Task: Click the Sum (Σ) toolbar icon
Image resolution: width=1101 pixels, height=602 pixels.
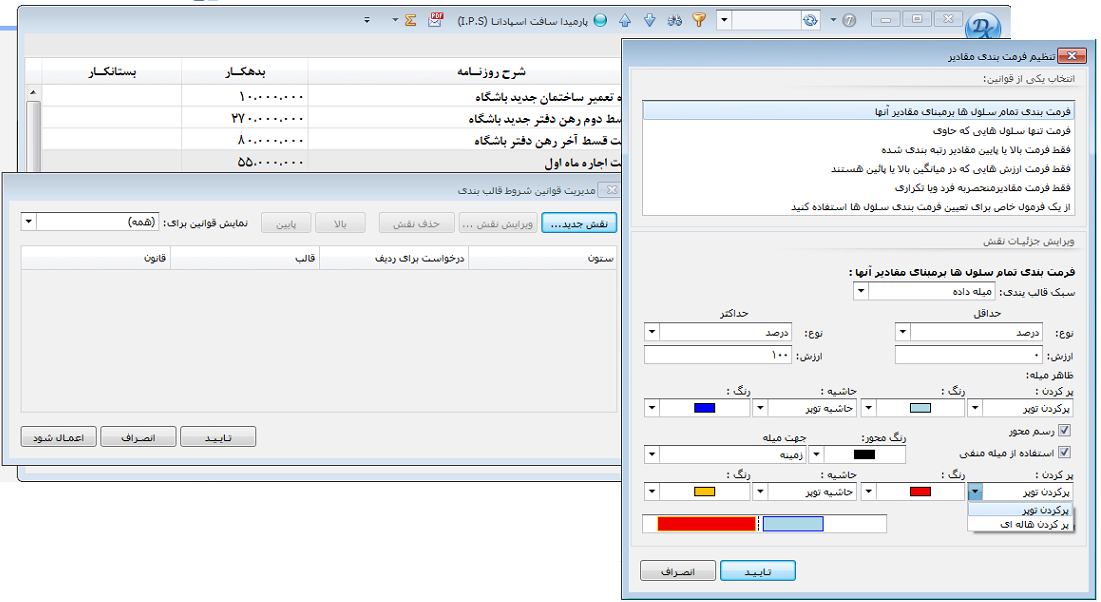Action: click(411, 18)
